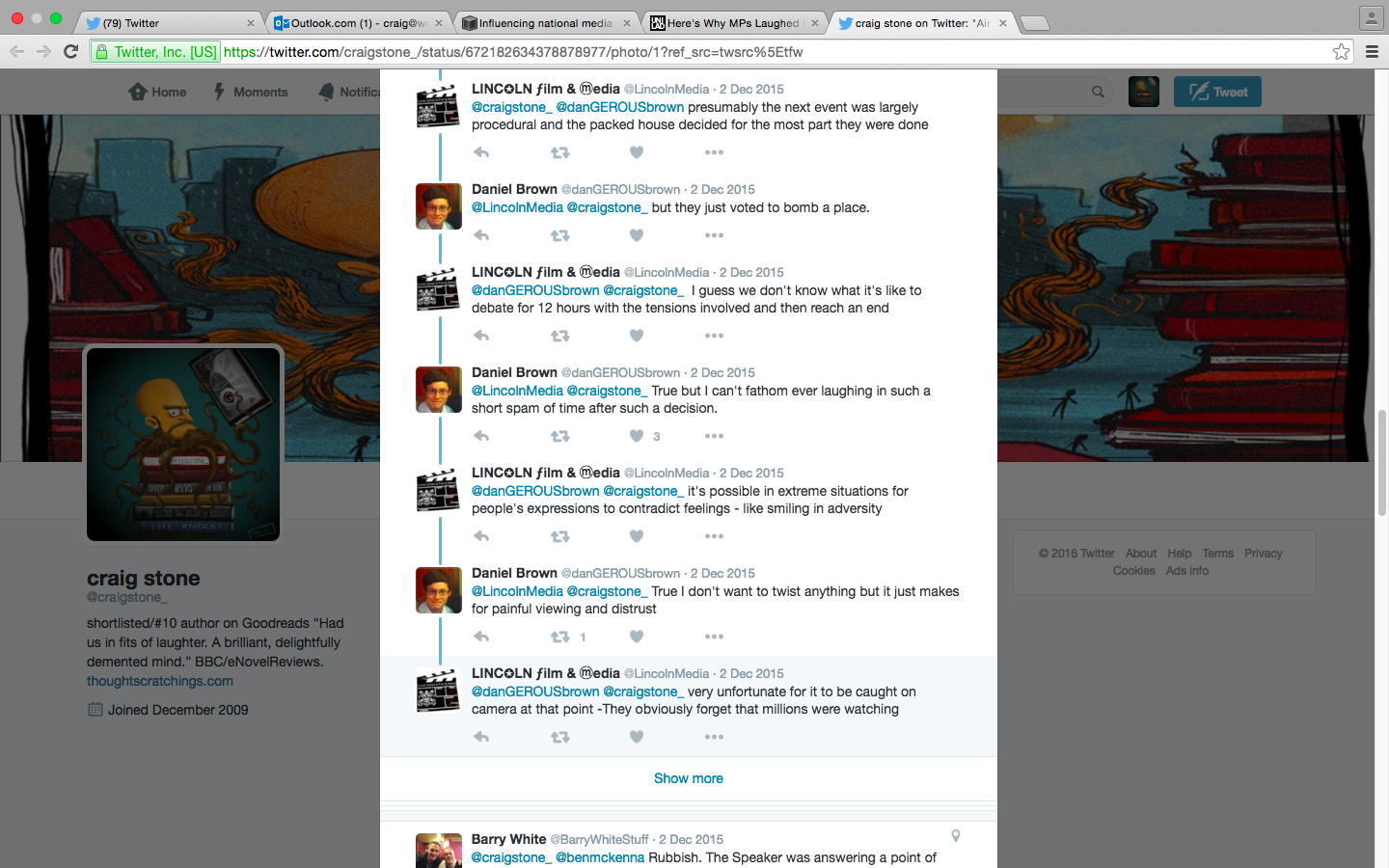This screenshot has width=1389, height=868.
Task: Click the blue Tweet button
Action: [1217, 92]
